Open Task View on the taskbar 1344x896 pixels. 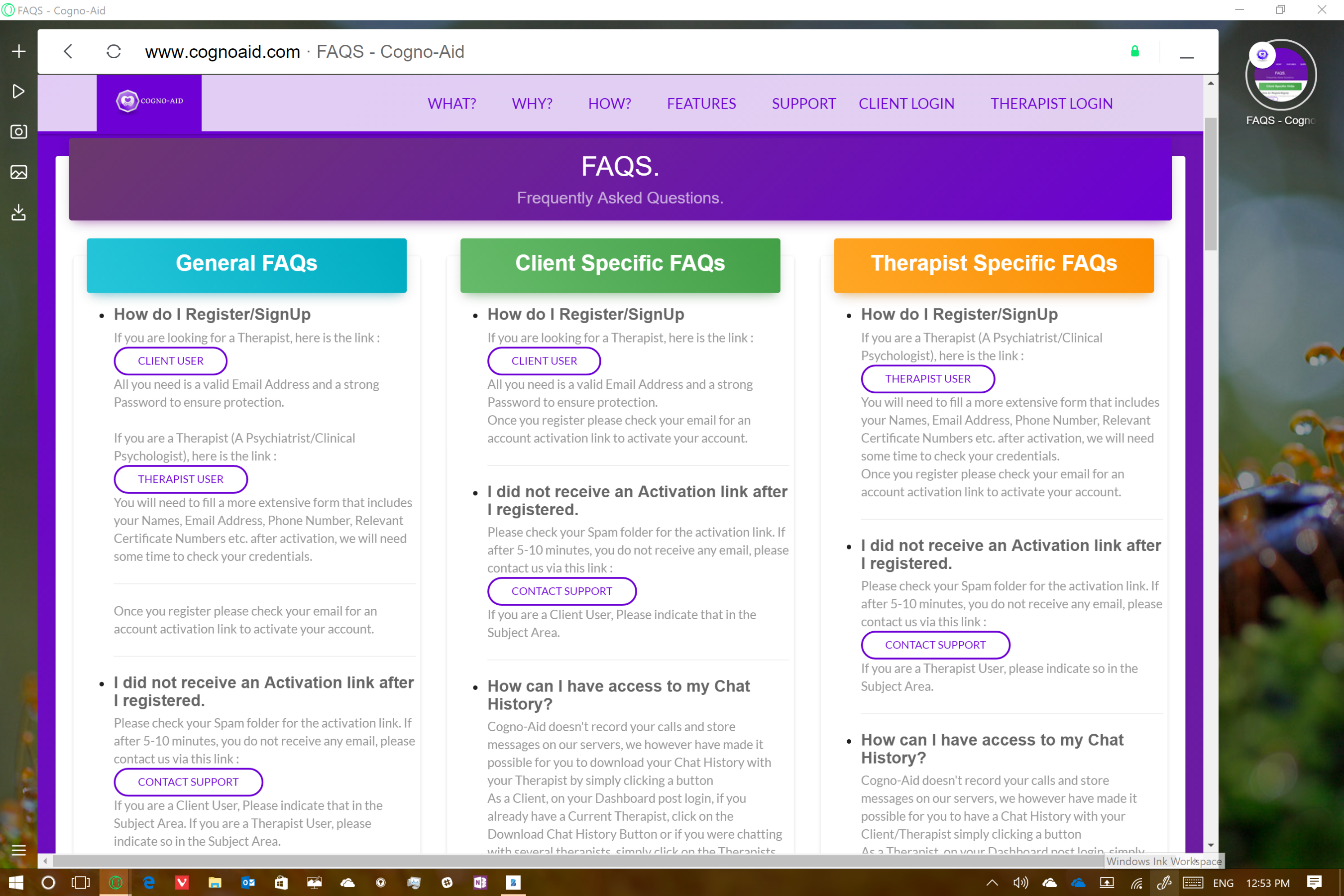81,882
